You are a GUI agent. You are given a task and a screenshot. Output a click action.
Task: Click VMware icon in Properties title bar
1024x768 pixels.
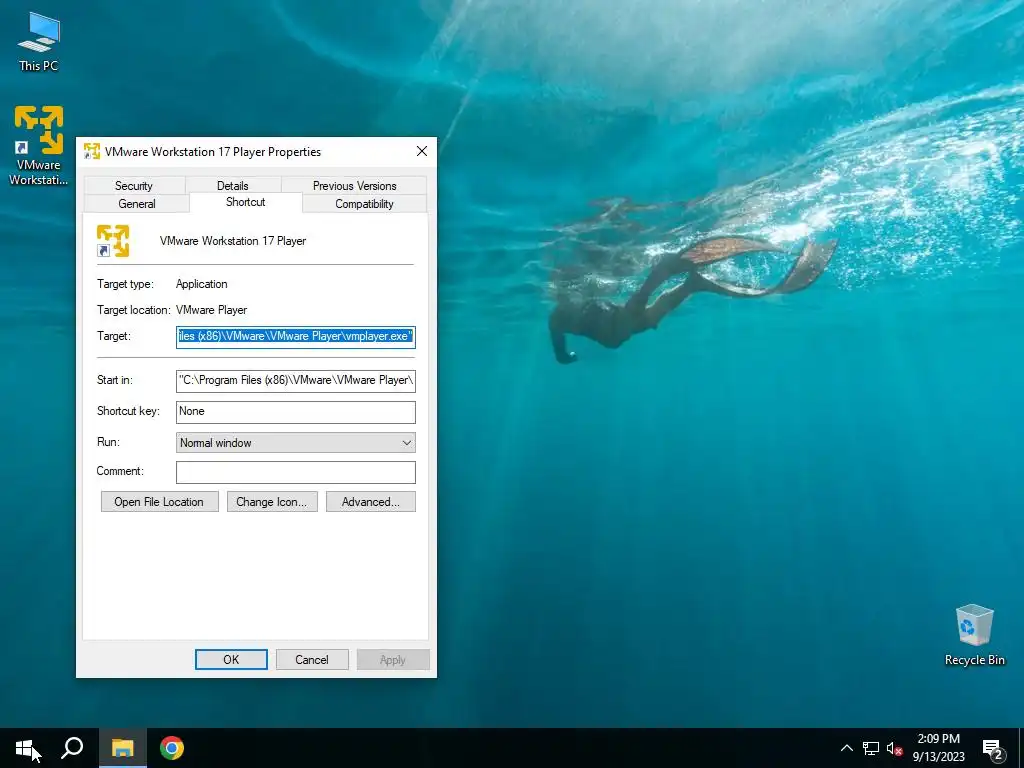click(91, 152)
